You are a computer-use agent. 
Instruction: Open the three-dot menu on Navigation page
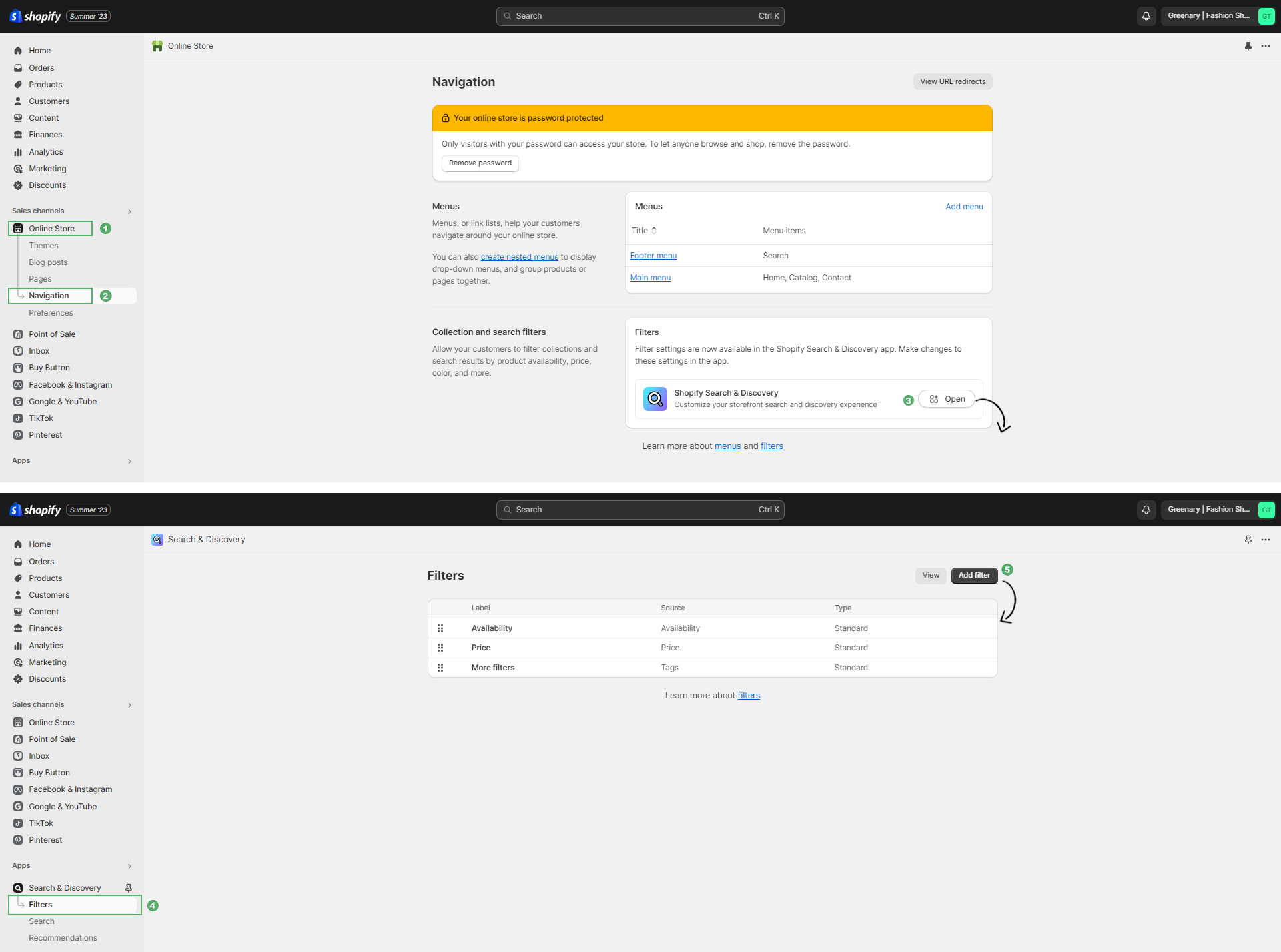coord(1266,46)
